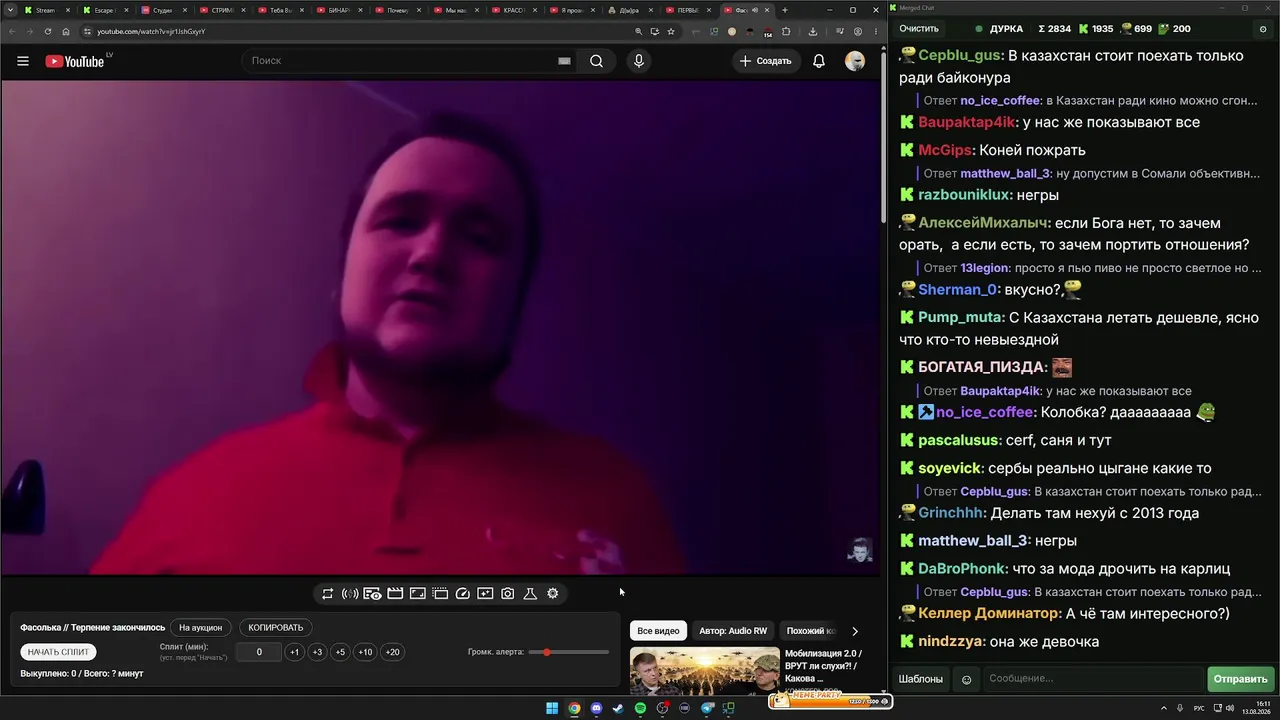Viewport: 1280px width, 720px height.
Task: Open the YouTube hamburger guide menu
Action: (22, 61)
